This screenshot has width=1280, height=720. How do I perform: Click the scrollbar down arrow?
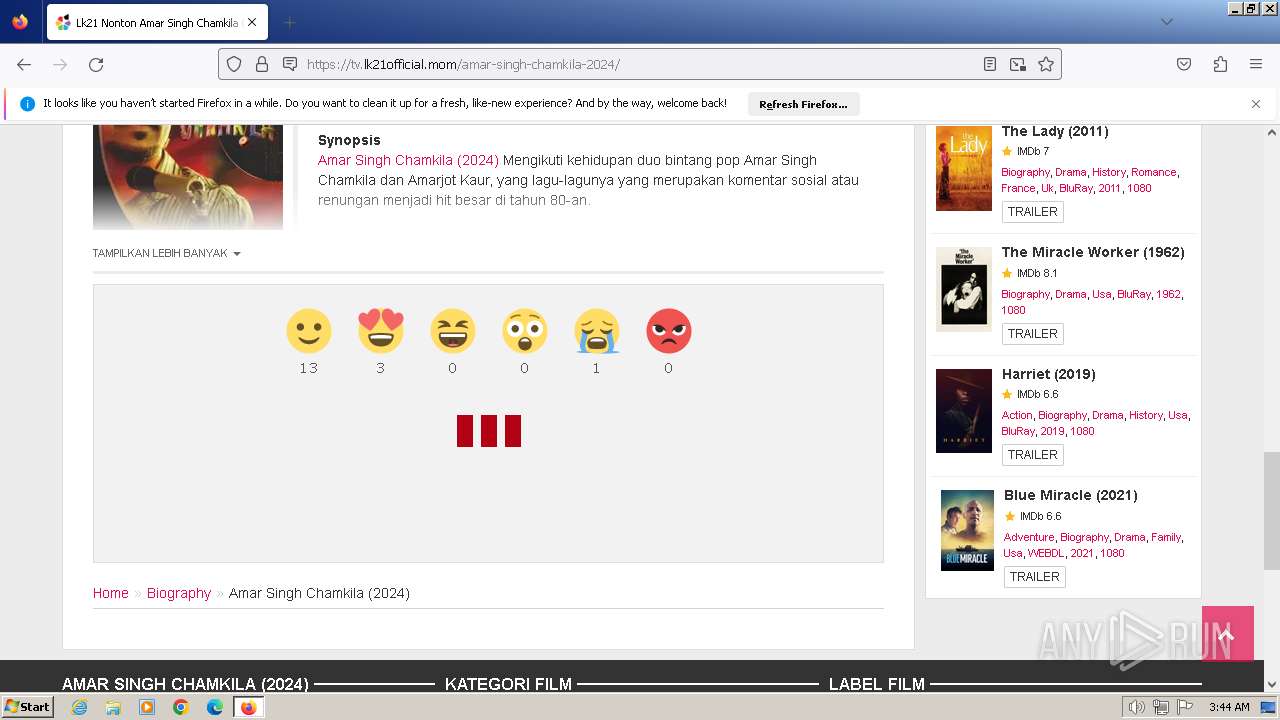pyautogui.click(x=1272, y=685)
